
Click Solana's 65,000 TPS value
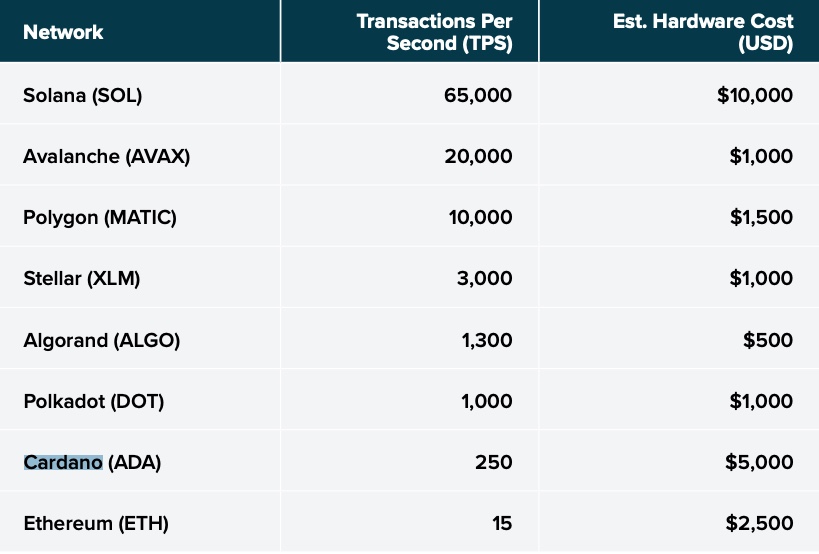click(478, 96)
